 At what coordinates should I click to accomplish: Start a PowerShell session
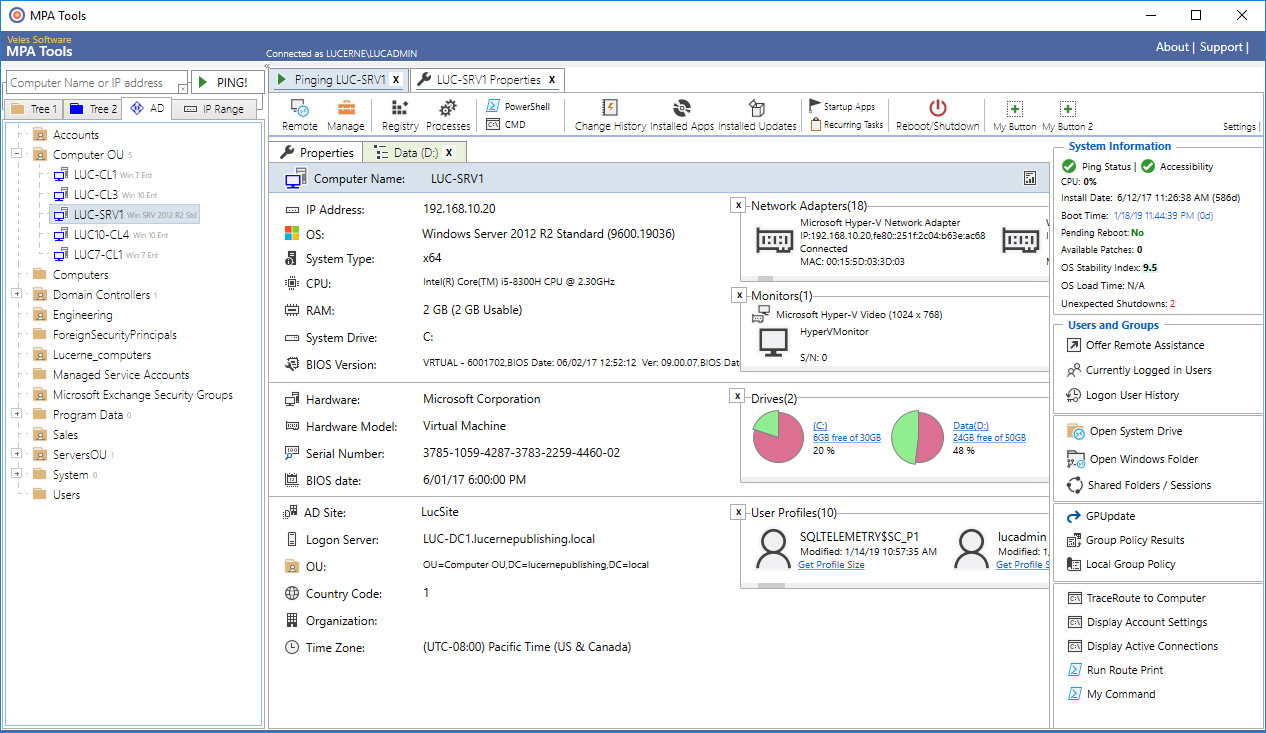[x=517, y=106]
